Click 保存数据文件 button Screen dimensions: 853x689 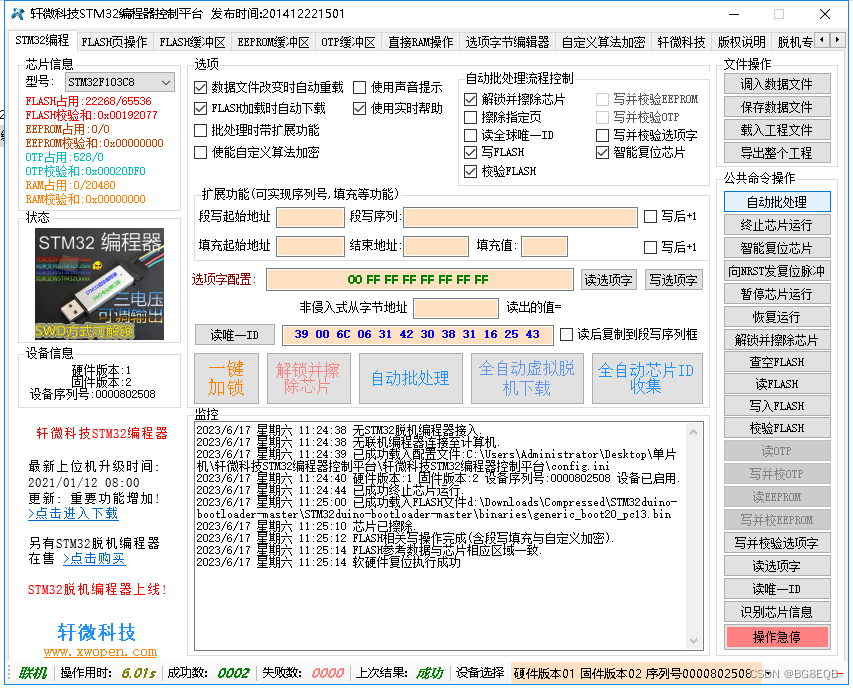777,107
